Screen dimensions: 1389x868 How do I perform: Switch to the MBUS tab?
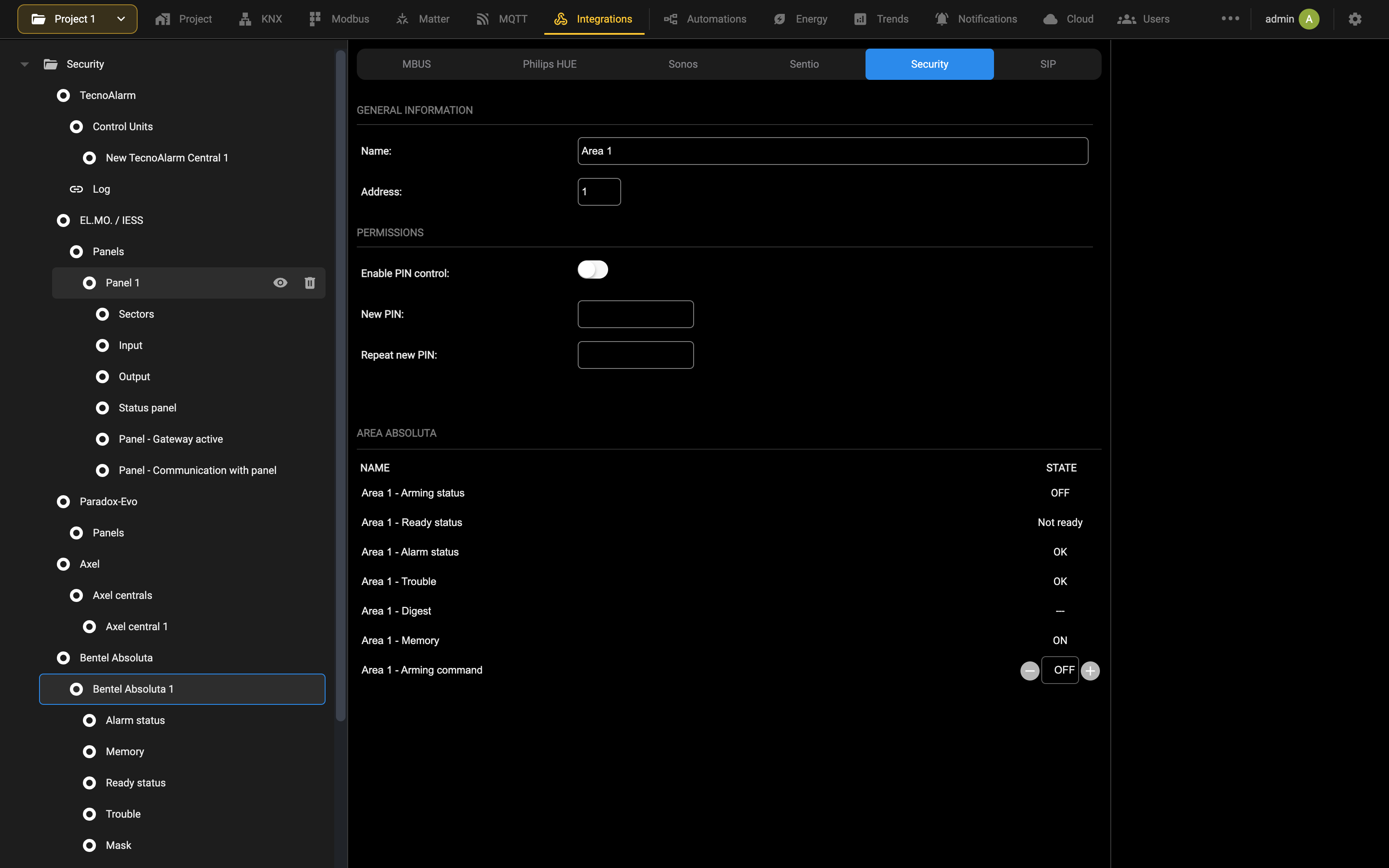(x=416, y=64)
